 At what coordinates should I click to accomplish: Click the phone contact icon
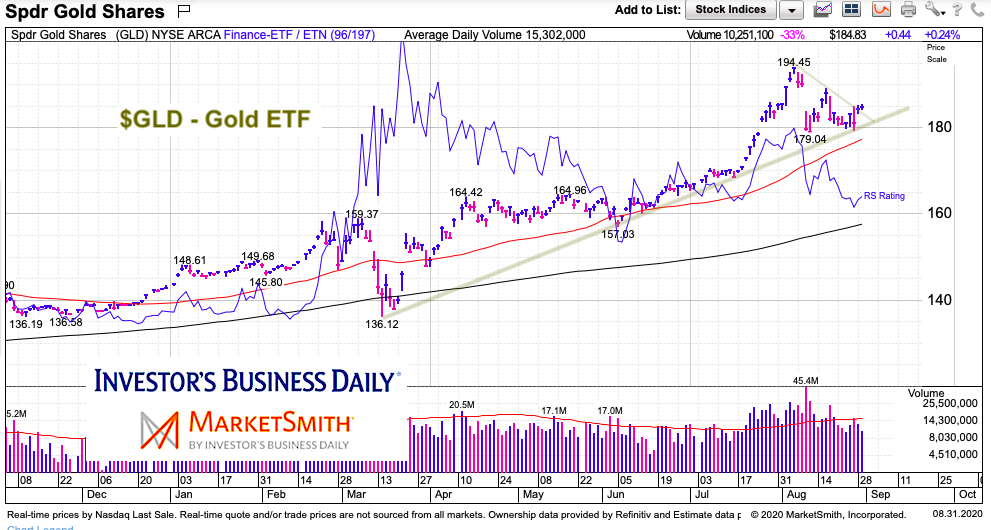point(980,9)
